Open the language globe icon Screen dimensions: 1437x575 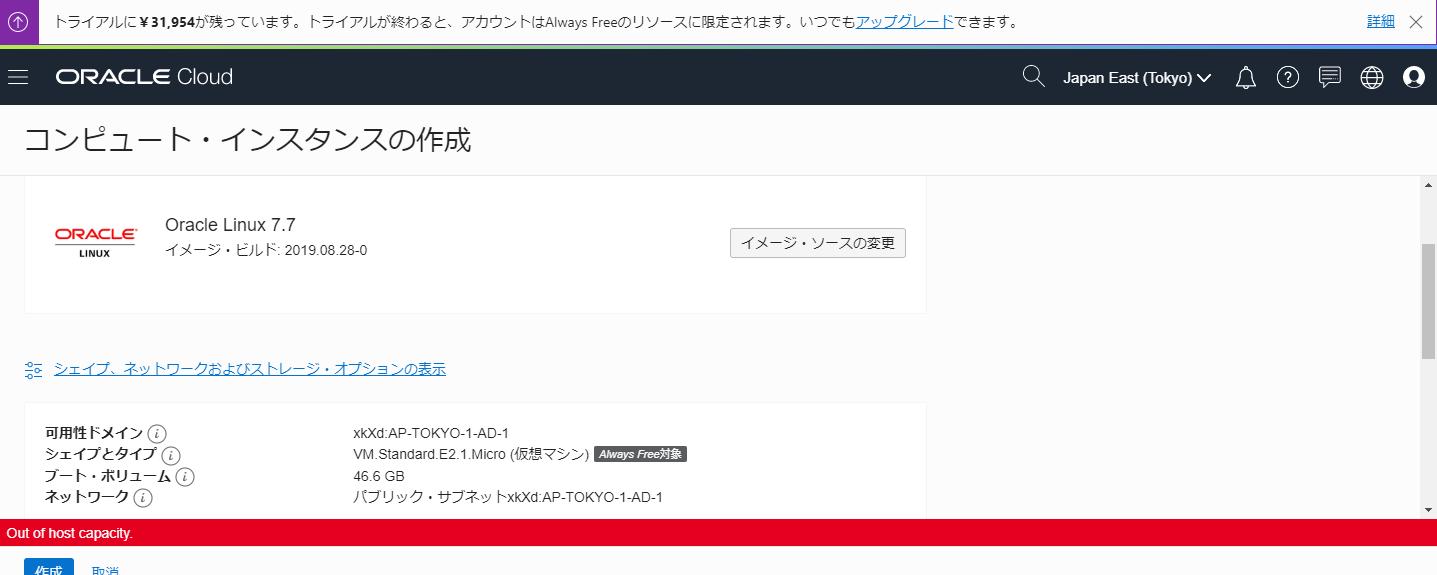click(x=1372, y=77)
